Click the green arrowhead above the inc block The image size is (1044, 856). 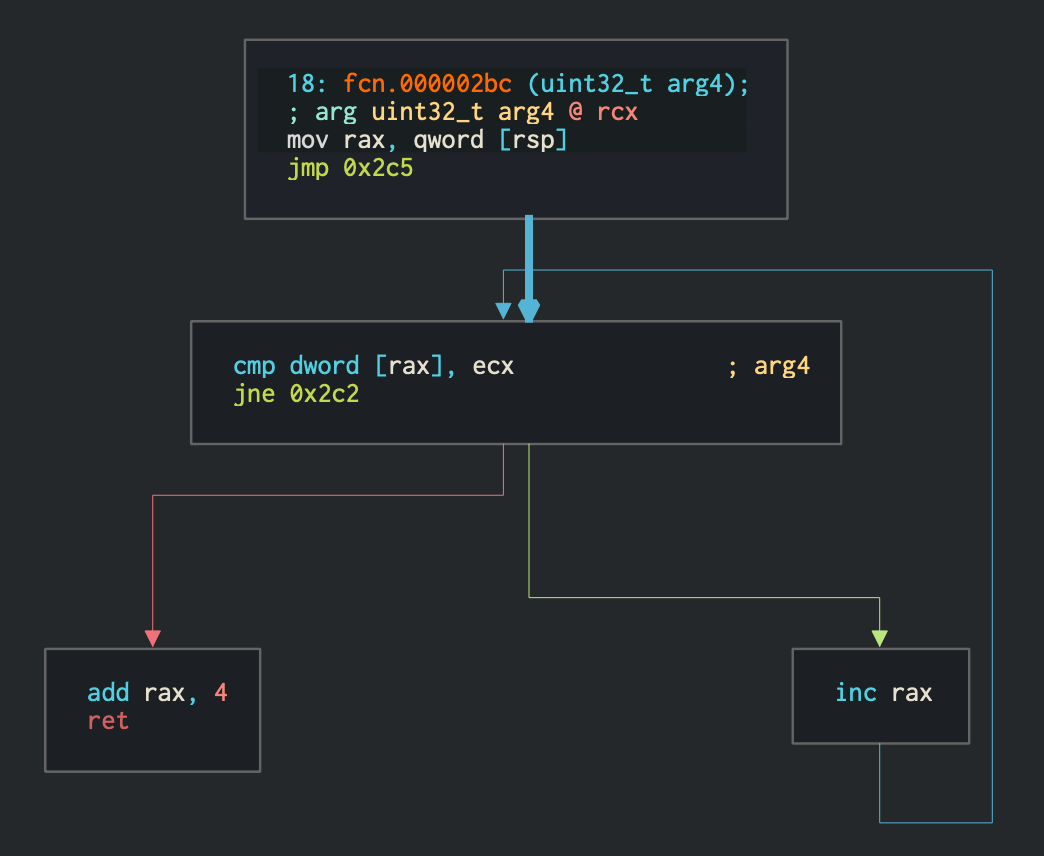click(x=880, y=638)
